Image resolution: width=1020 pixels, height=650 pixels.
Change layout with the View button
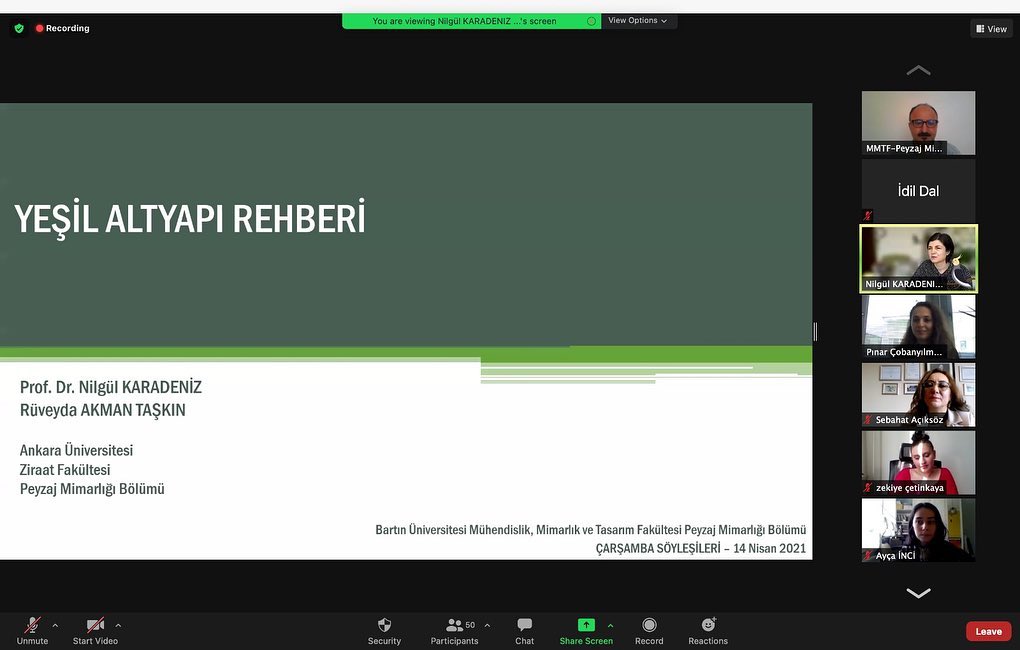click(x=991, y=29)
